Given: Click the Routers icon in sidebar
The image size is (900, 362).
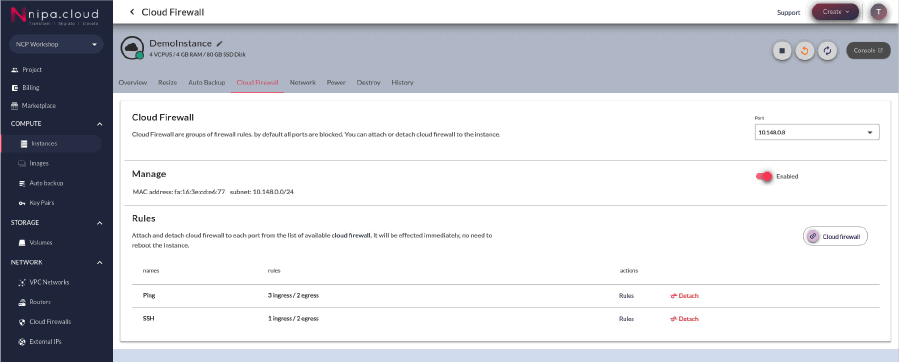Looking at the screenshot, I should tap(22, 302).
